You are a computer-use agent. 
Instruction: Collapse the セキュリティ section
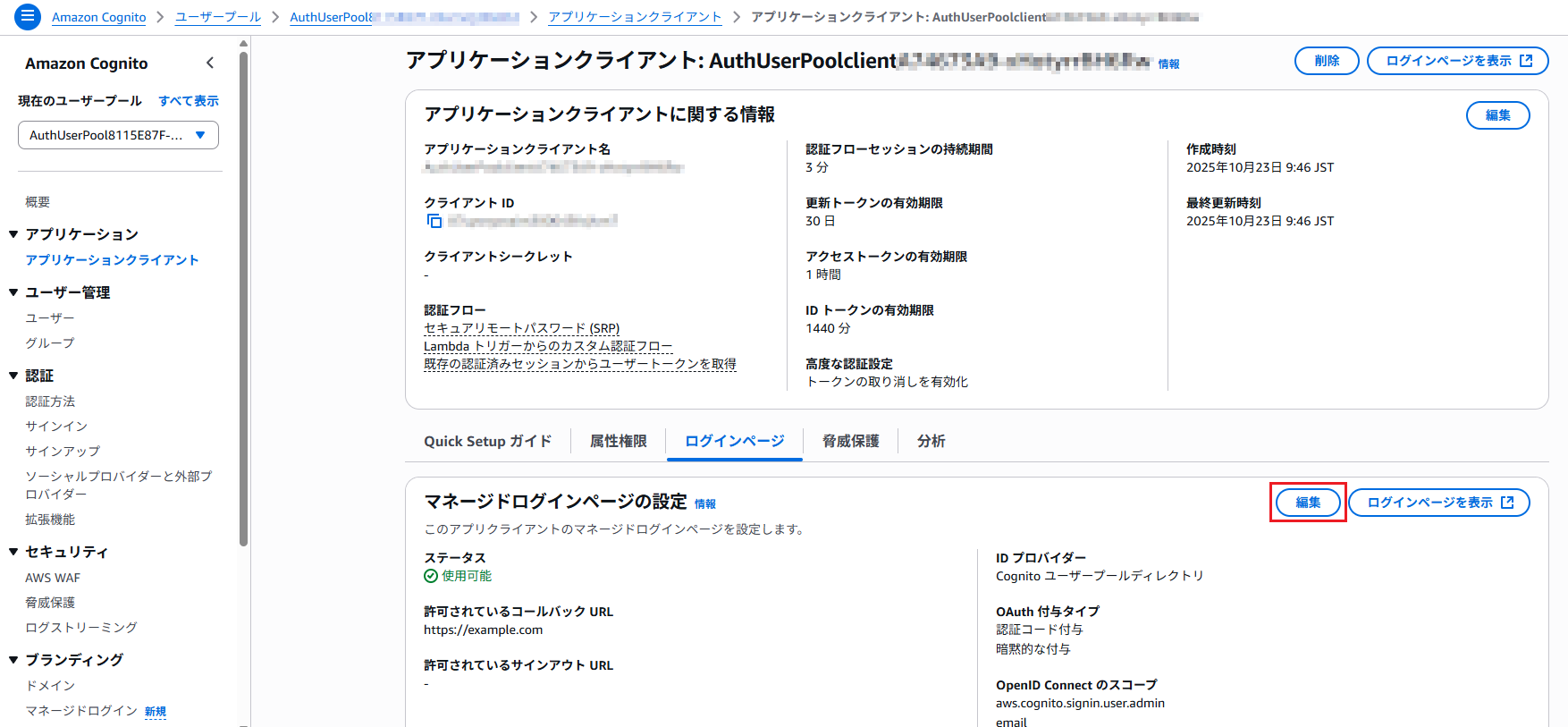tap(13, 552)
